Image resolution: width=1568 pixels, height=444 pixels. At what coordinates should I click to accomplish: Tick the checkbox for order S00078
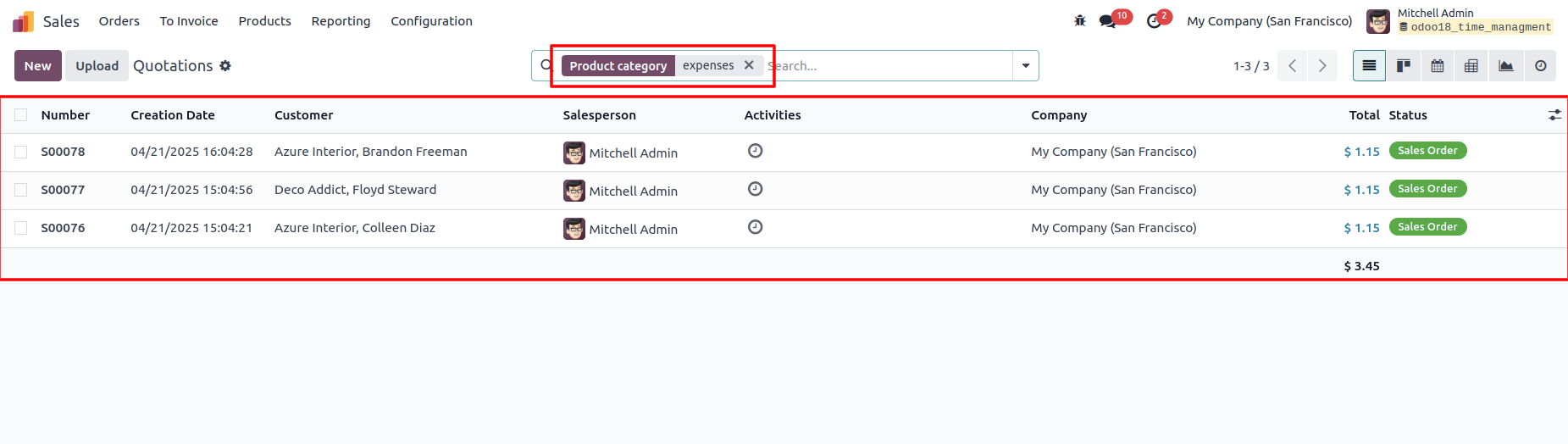[x=21, y=152]
